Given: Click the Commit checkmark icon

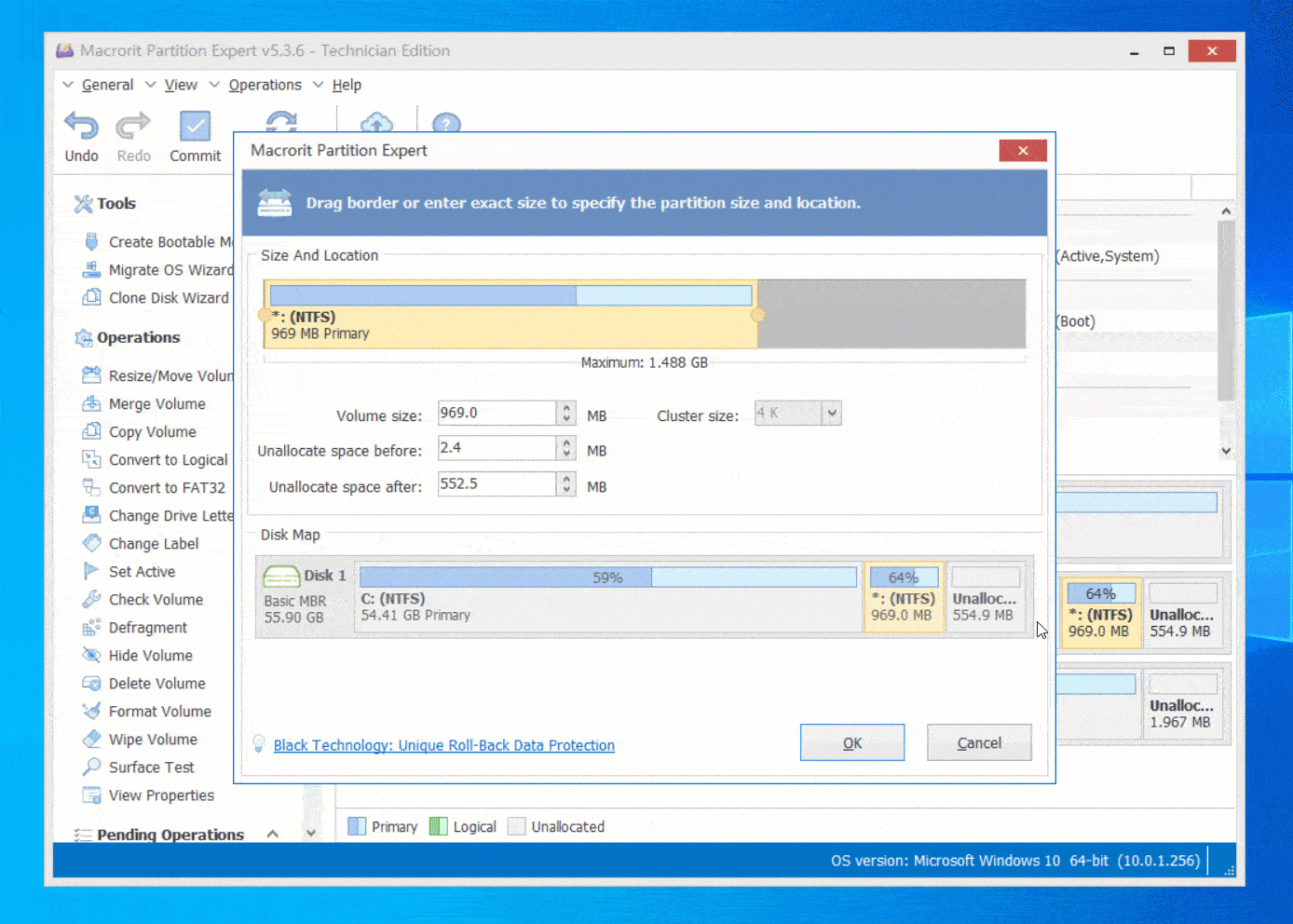Looking at the screenshot, I should (x=195, y=126).
